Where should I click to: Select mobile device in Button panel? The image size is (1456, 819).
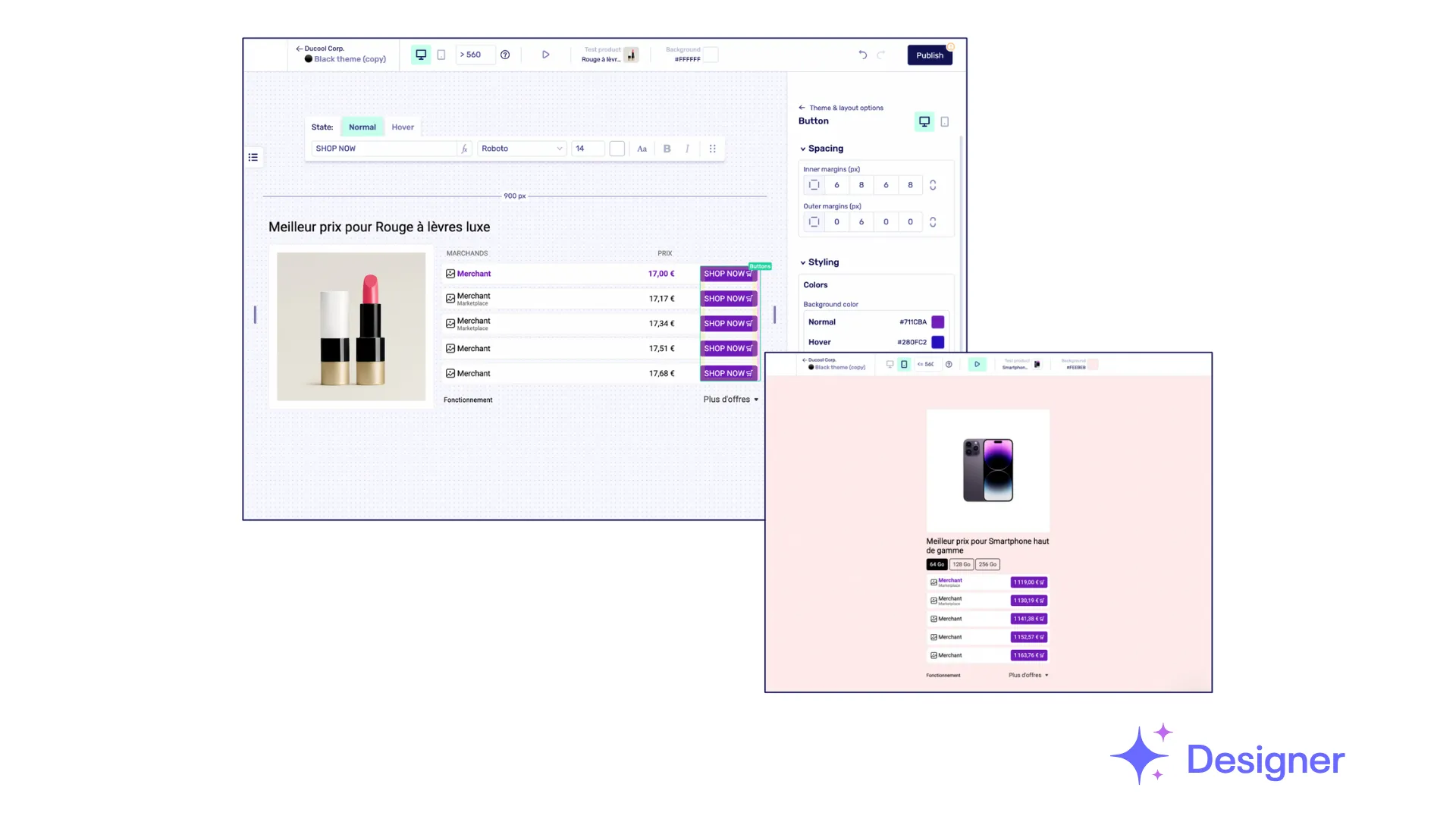tap(944, 121)
